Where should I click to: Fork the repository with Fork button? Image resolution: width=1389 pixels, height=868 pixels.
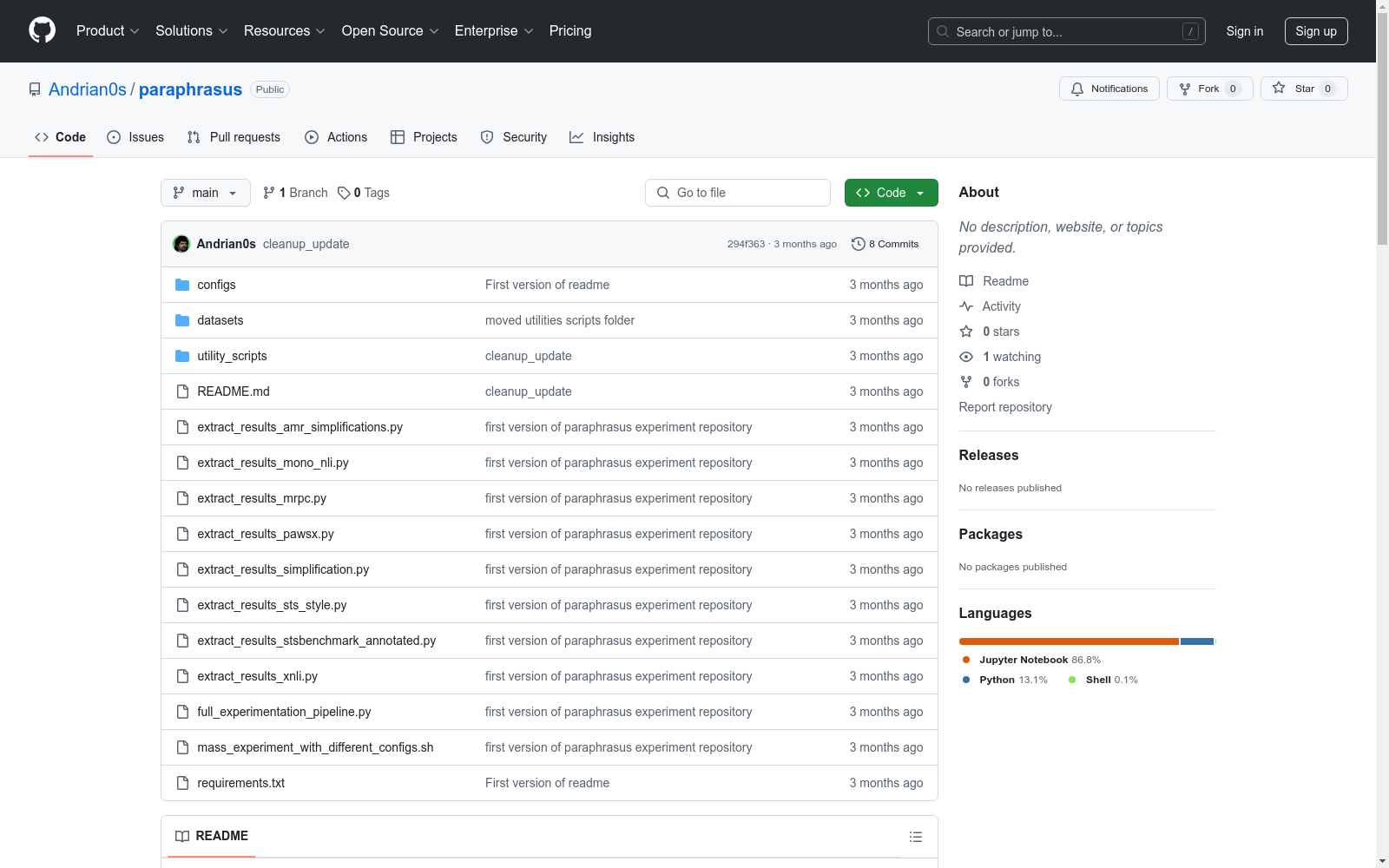(x=1210, y=89)
